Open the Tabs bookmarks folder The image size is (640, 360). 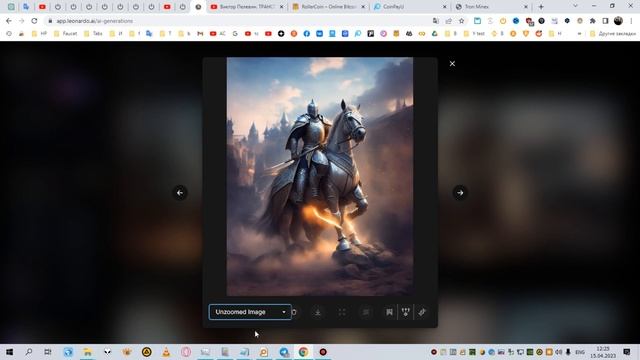pyautogui.click(x=93, y=33)
